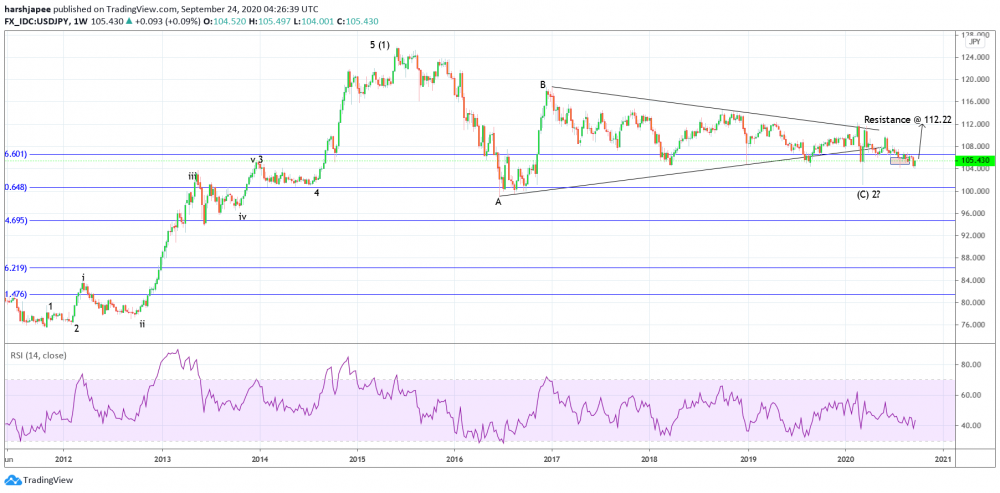Screen dimensions: 1000x493
Task: Click the '6.219)' Fibonacci level label
Action: point(15,268)
